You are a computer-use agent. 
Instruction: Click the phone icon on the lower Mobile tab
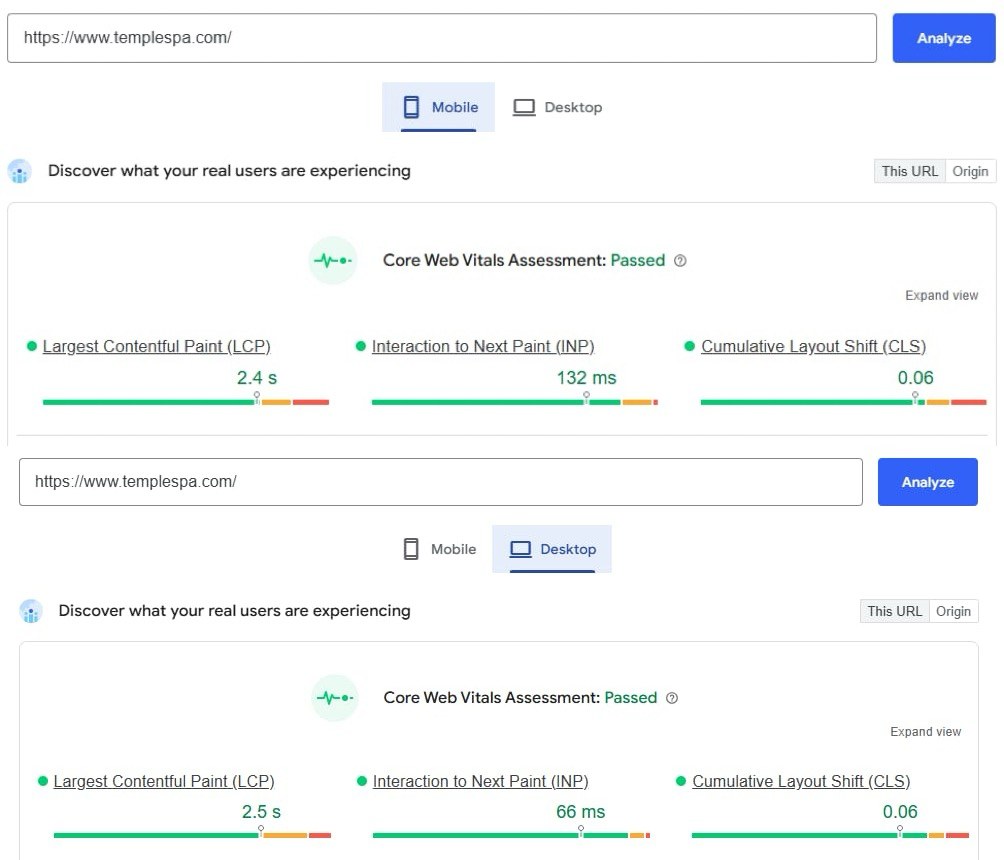[x=411, y=549]
